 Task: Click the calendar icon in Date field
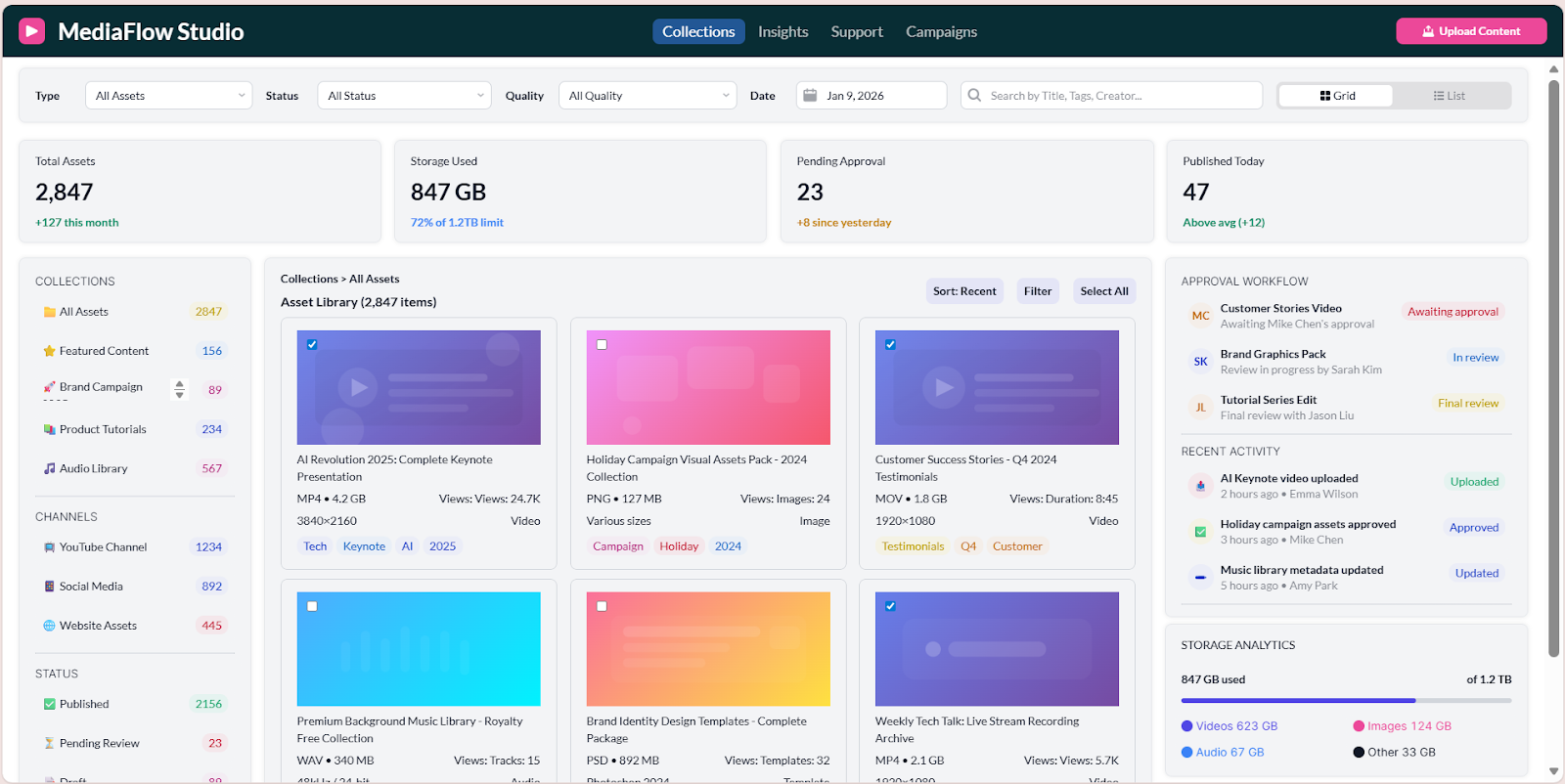click(x=810, y=96)
